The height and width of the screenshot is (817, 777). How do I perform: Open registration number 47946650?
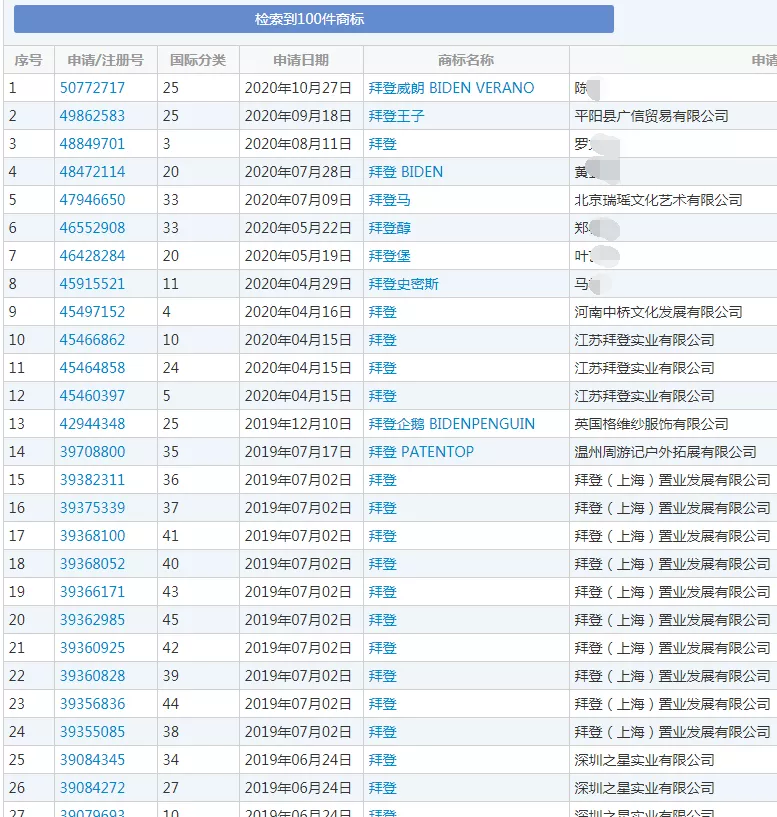[92, 200]
